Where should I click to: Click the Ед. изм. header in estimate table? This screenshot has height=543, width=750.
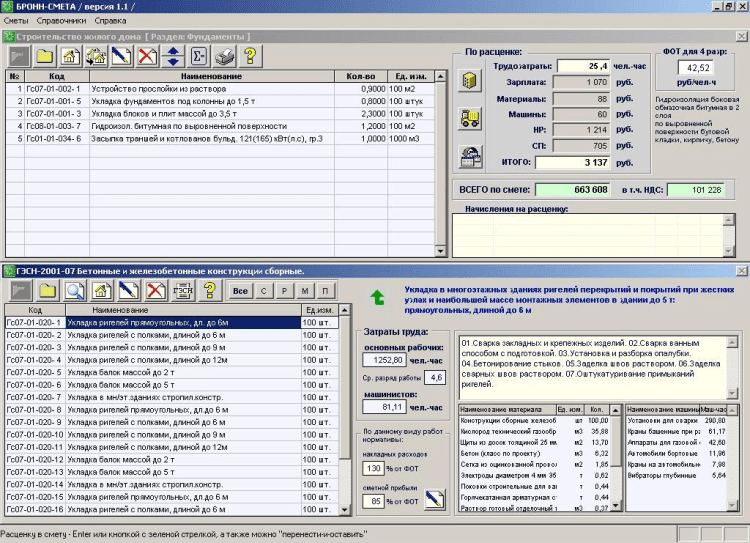pos(411,76)
